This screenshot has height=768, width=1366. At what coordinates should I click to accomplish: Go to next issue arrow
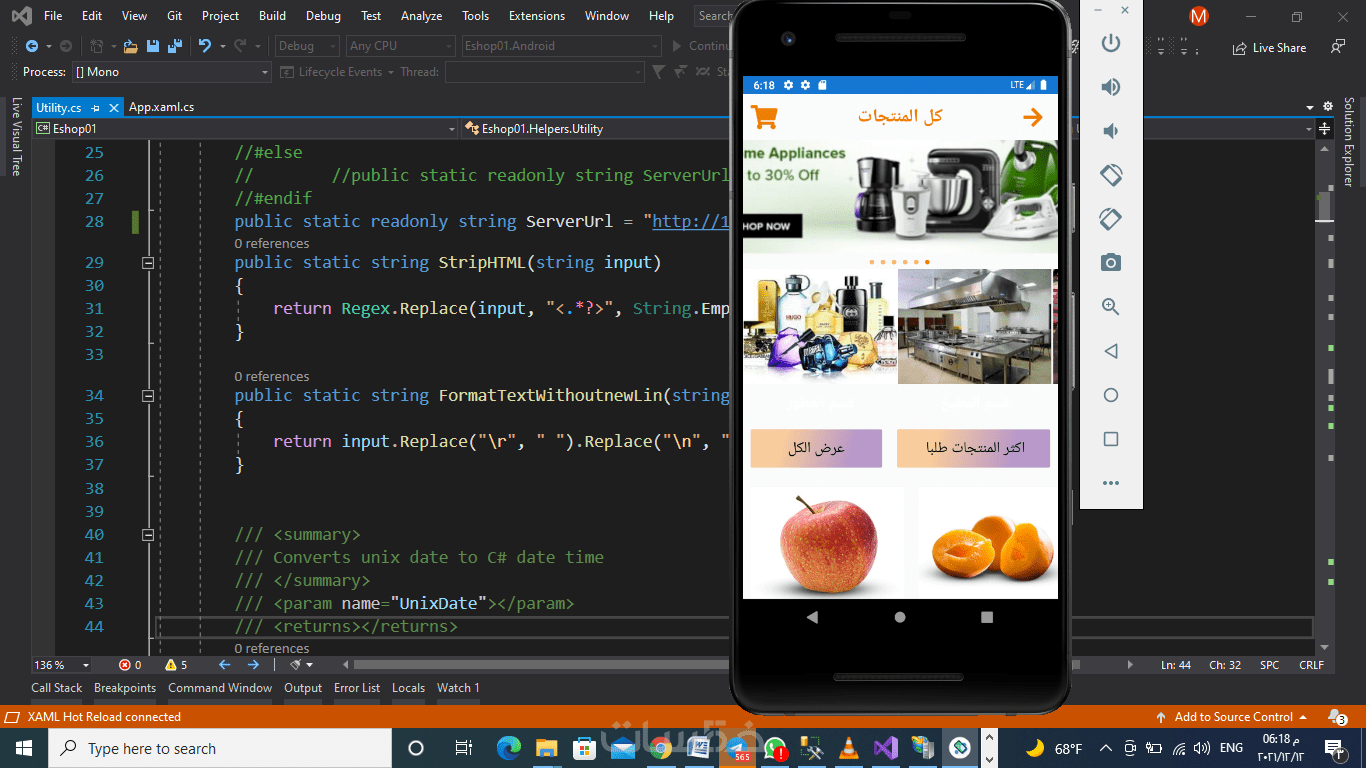click(x=253, y=665)
